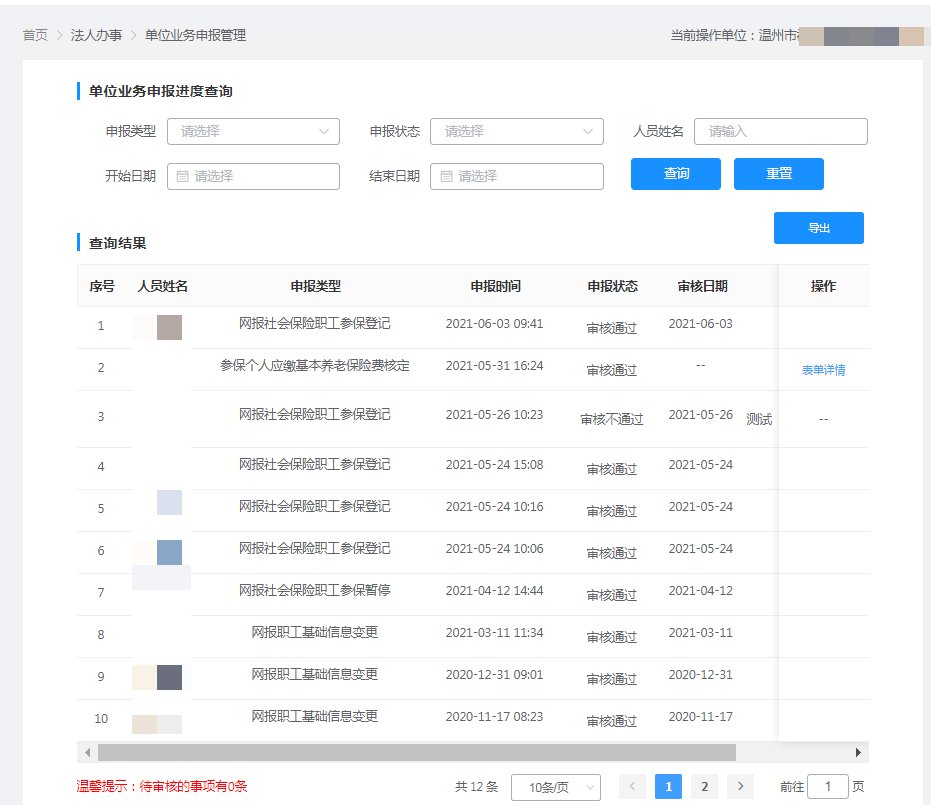The image size is (931, 805).
Task: Expand the 10条/页 page size selector
Action: coord(555,787)
